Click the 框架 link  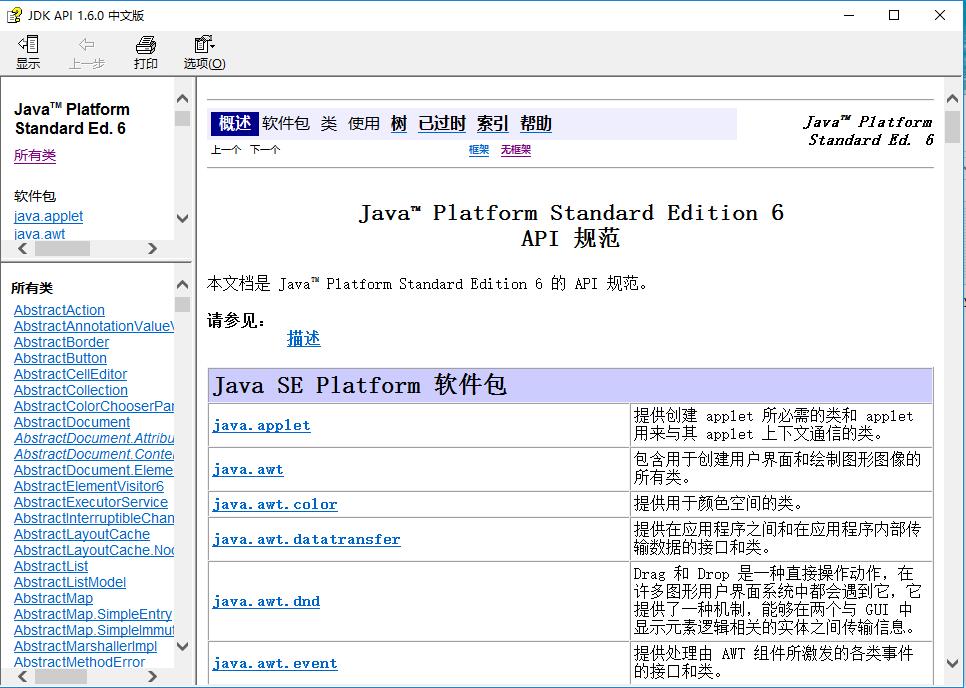coord(479,150)
